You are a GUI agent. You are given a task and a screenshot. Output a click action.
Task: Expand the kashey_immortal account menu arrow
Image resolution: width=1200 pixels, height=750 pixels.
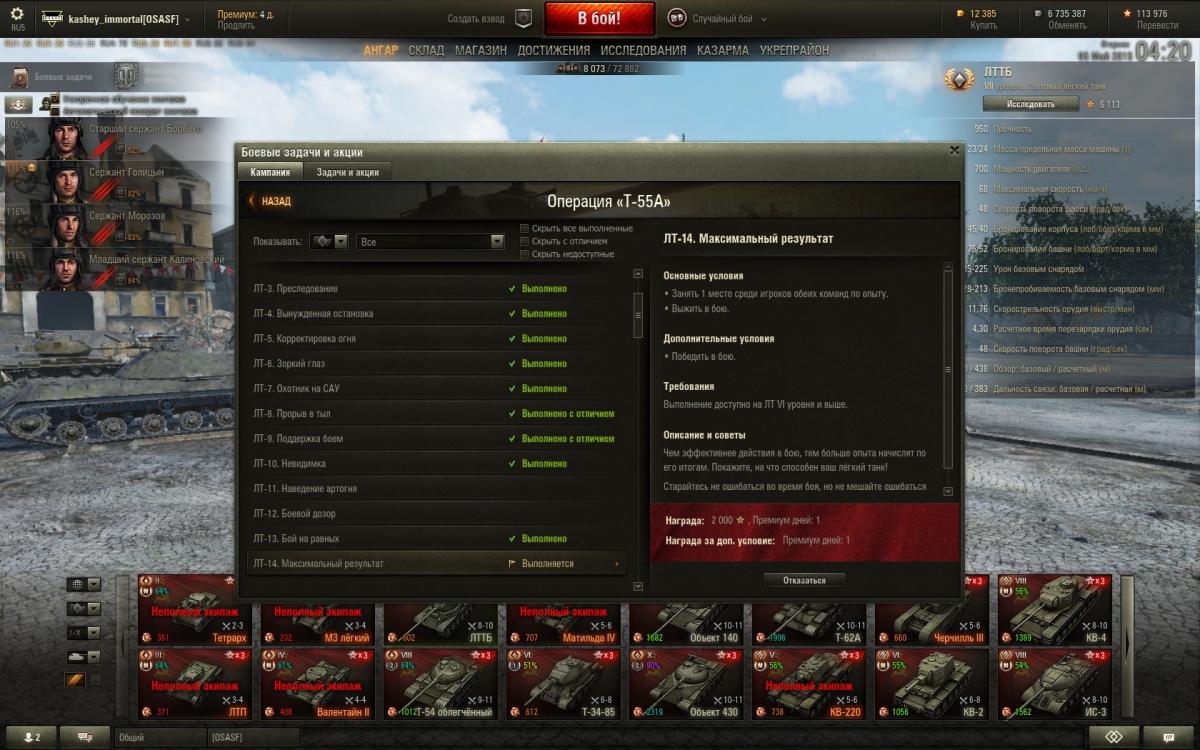[187, 19]
